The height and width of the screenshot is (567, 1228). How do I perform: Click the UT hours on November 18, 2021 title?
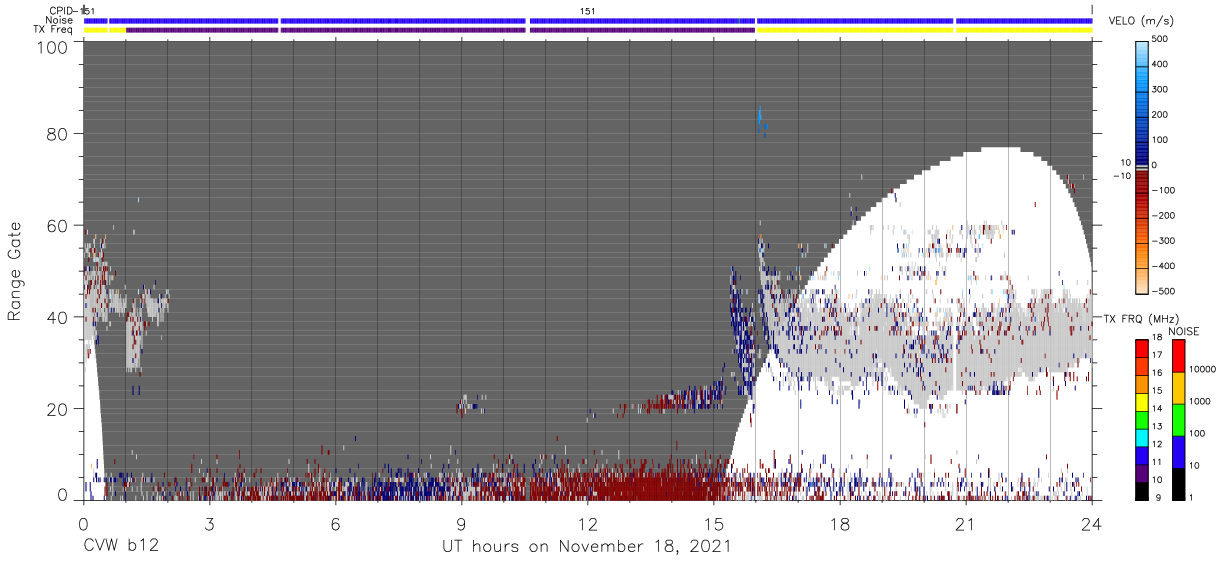(587, 546)
